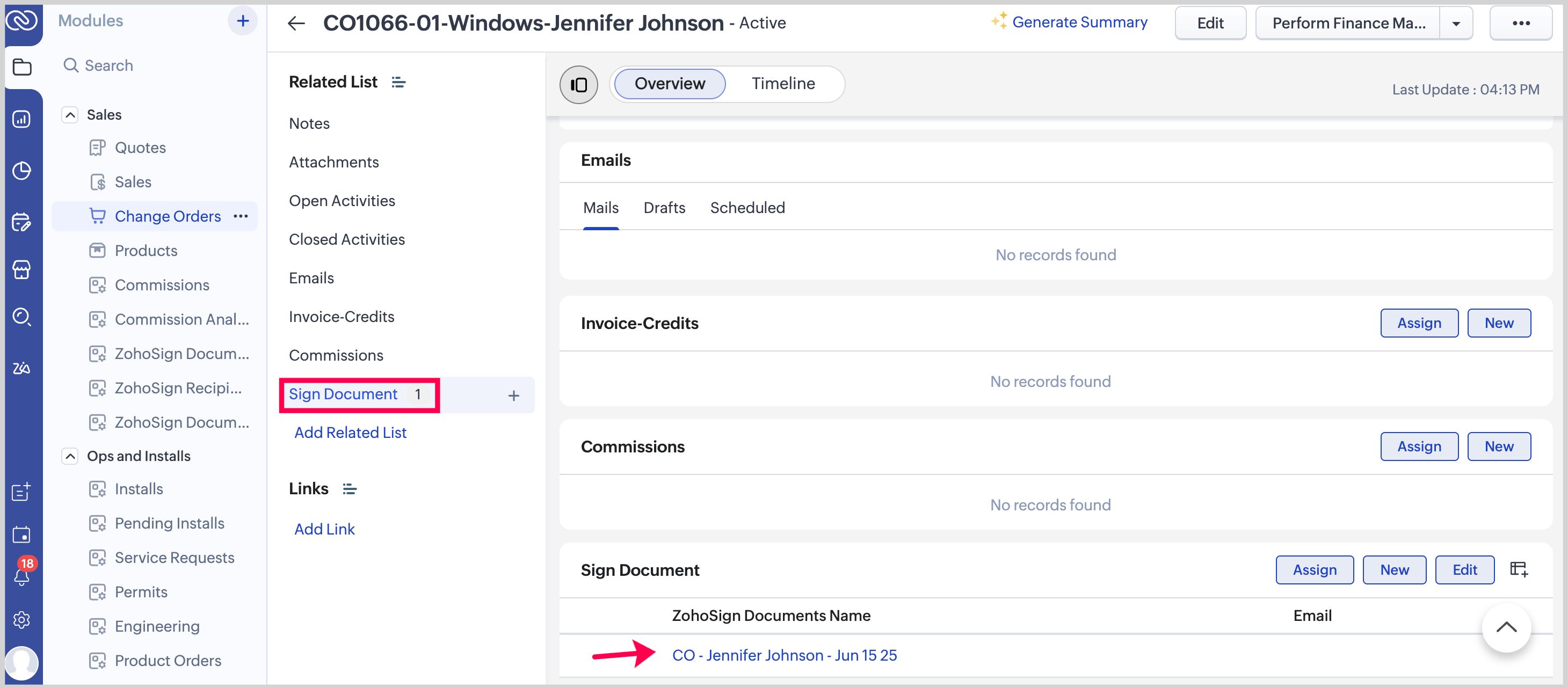Image resolution: width=1568 pixels, height=688 pixels.
Task: Select the Overview view pill
Action: tap(670, 83)
